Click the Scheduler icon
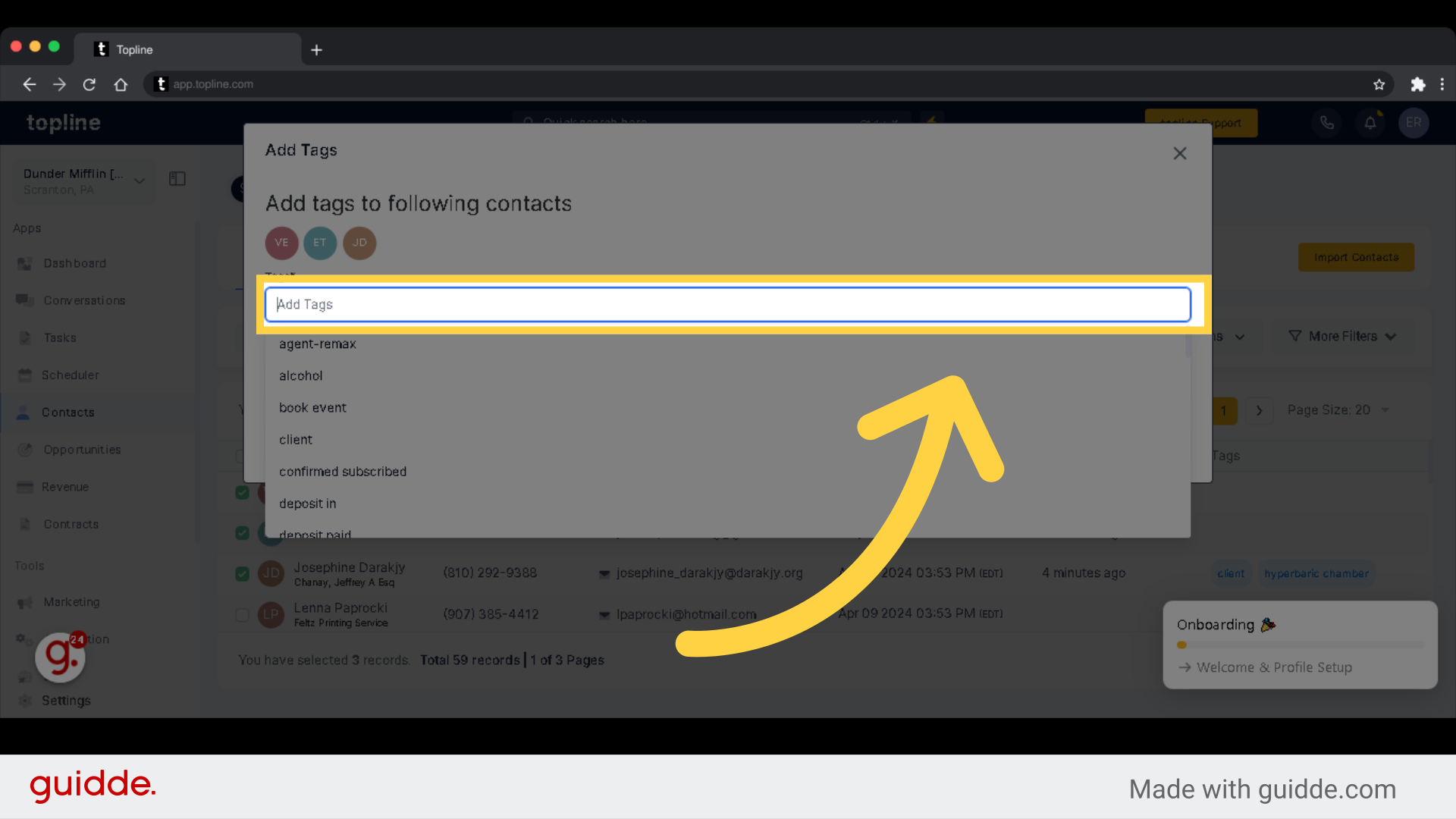The height and width of the screenshot is (819, 1456). [x=24, y=374]
